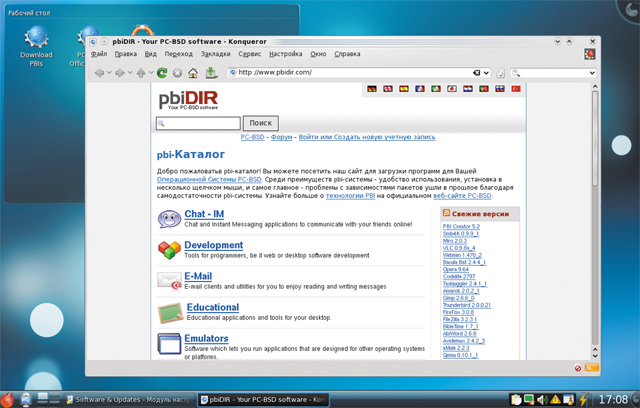Click the Development category cubes icon
This screenshot has width=640, height=408.
(169, 250)
